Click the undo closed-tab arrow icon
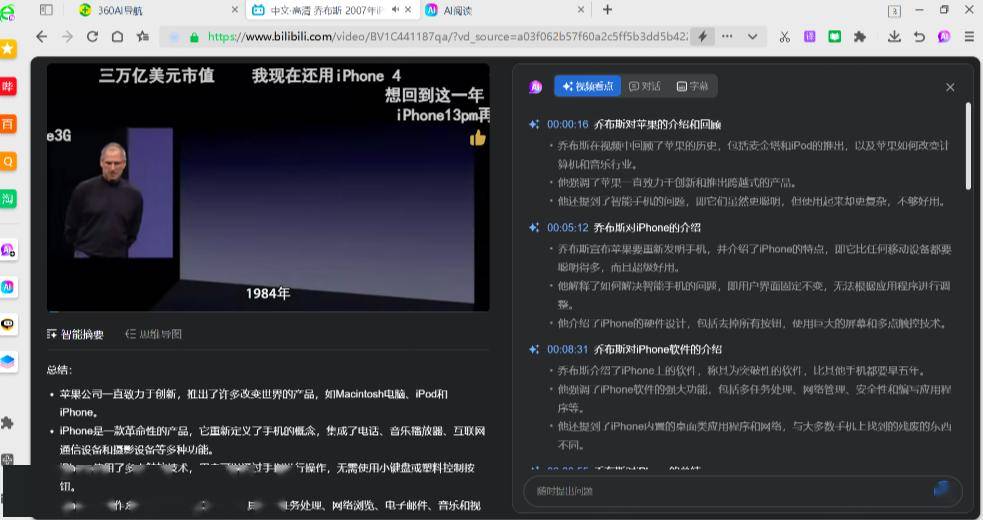 tap(919, 37)
